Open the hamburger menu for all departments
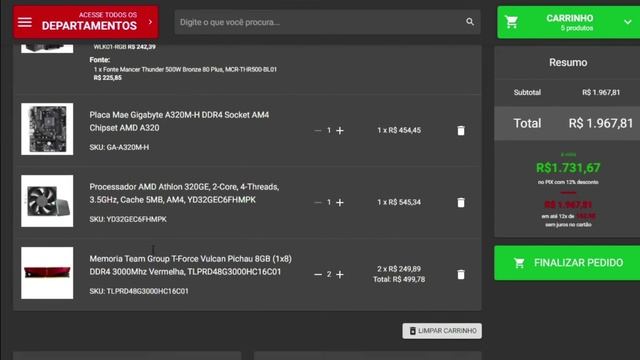Image resolution: width=640 pixels, height=360 pixels. [24, 22]
